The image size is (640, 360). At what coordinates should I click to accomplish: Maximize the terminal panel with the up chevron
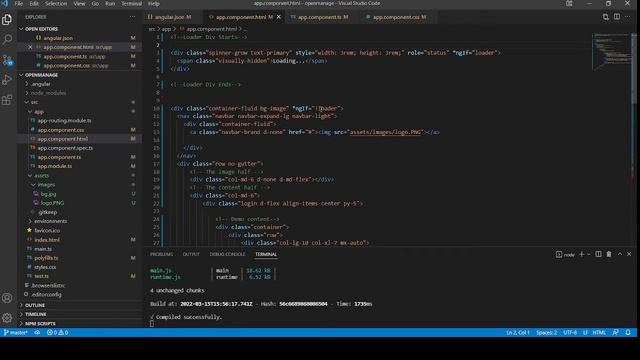tap(620, 254)
